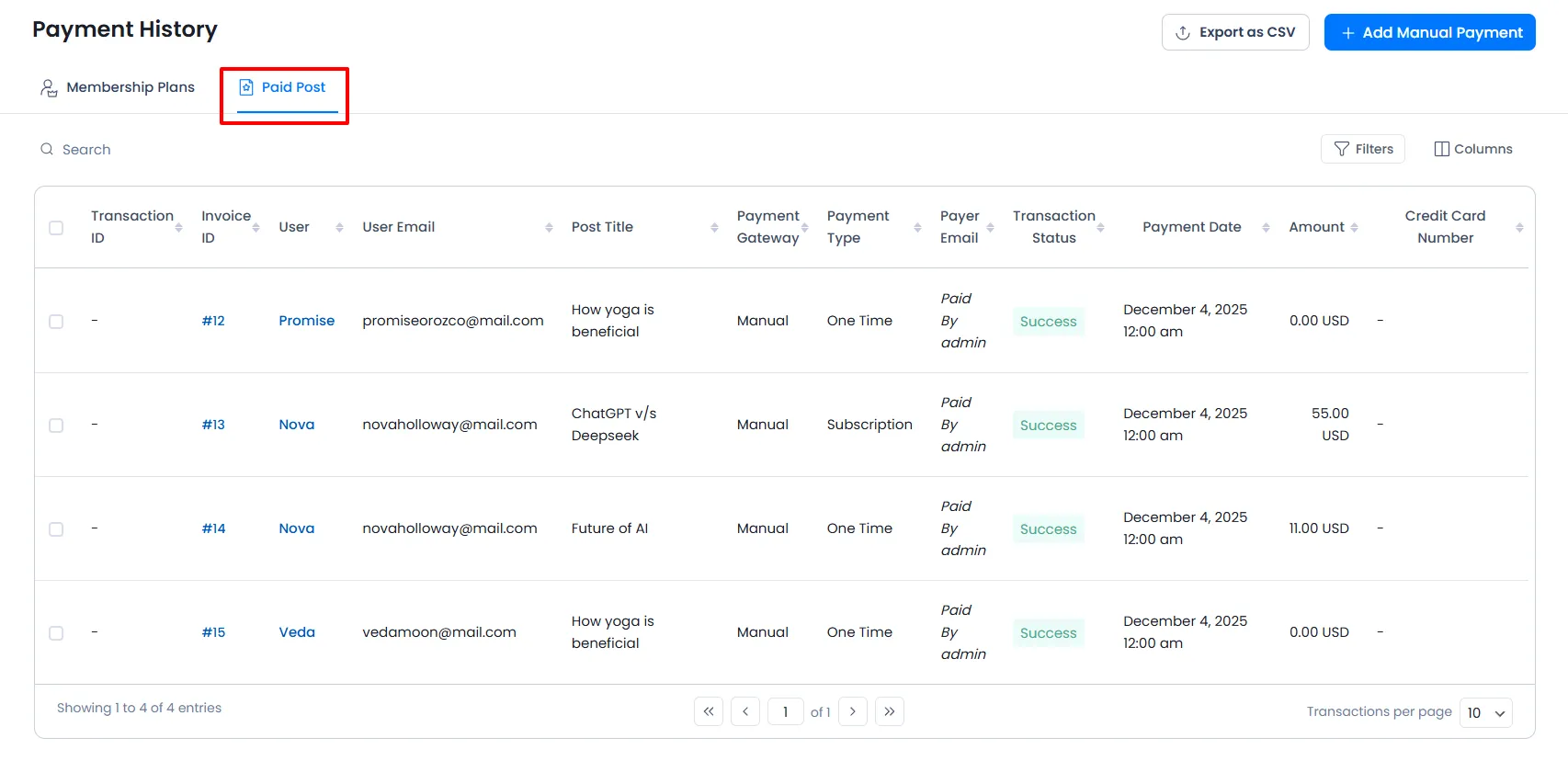Click the search magnifier icon

[x=47, y=149]
